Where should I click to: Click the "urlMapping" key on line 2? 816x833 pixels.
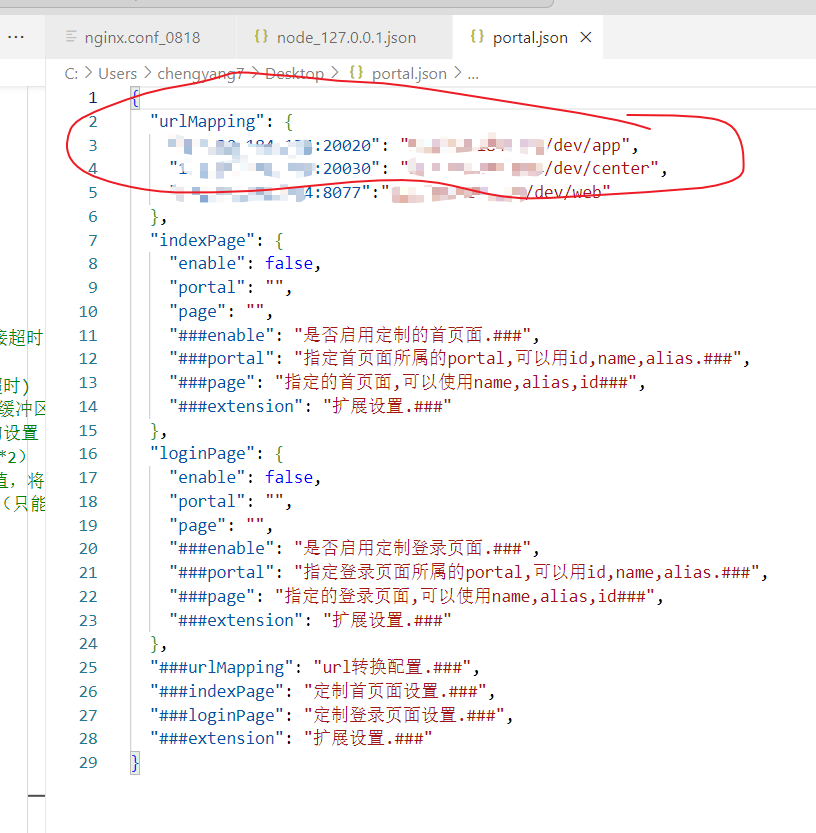tap(203, 121)
